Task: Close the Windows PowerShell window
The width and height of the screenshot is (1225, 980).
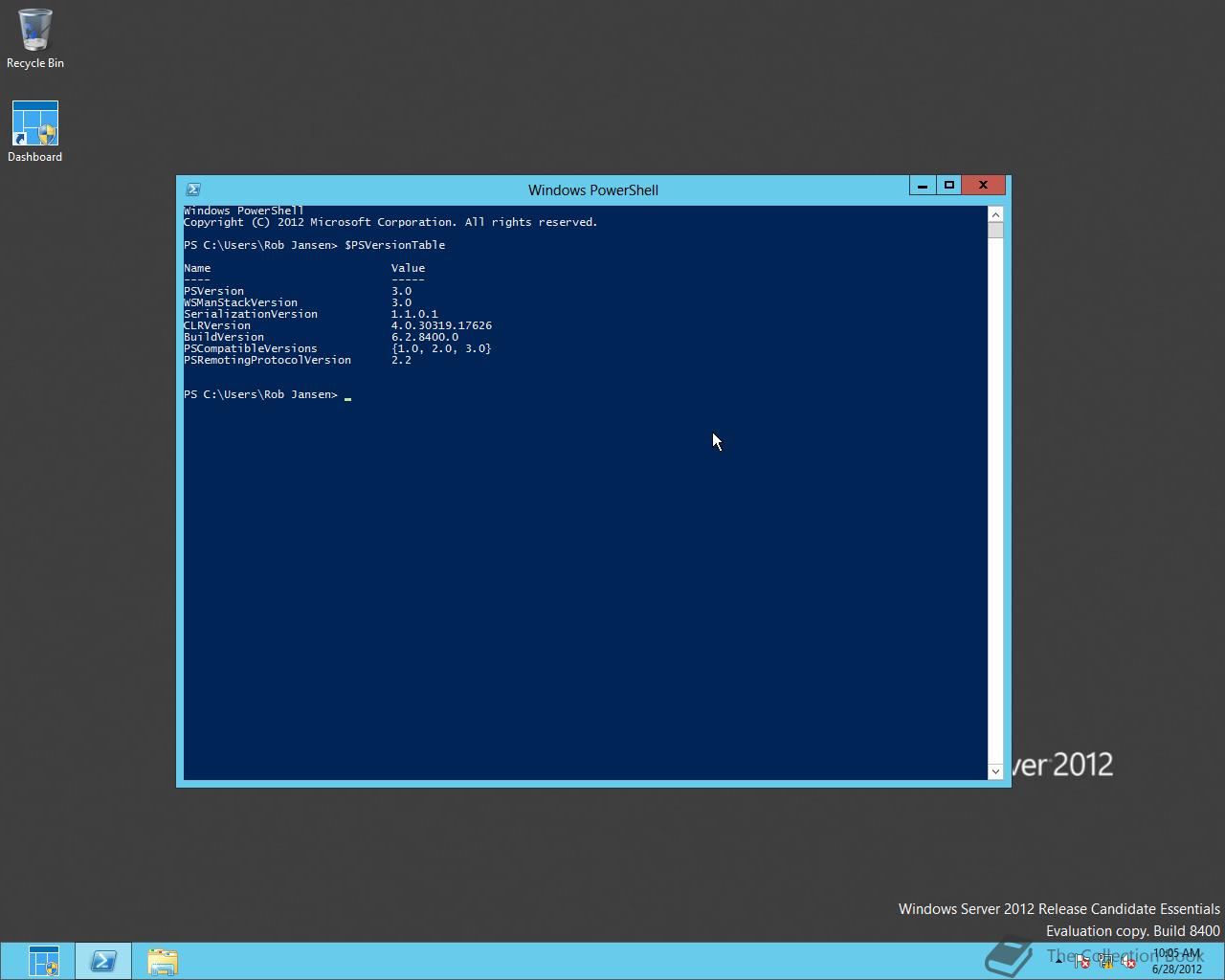Action: click(983, 186)
